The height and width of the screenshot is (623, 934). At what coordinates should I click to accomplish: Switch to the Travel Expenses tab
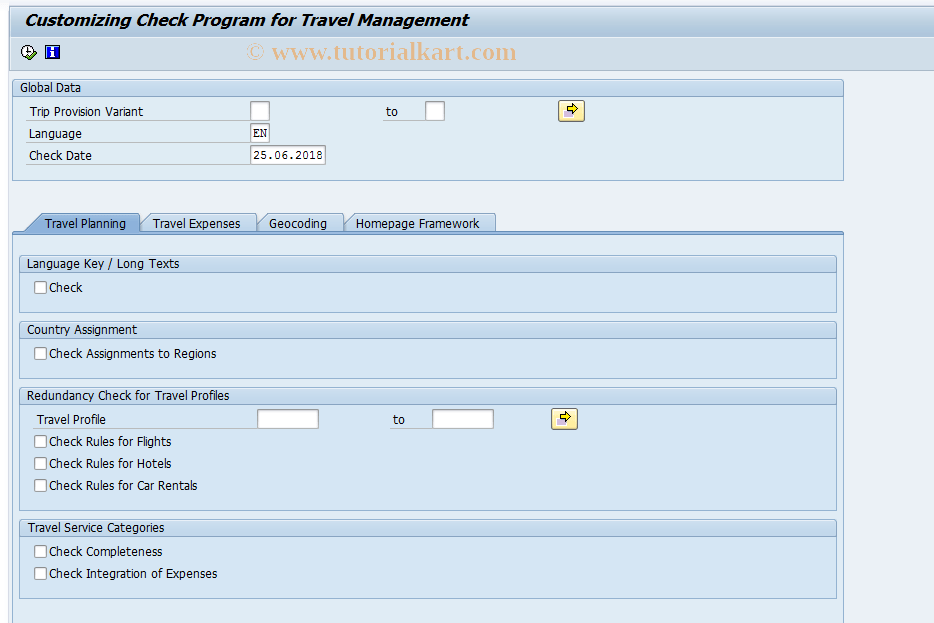[198, 222]
